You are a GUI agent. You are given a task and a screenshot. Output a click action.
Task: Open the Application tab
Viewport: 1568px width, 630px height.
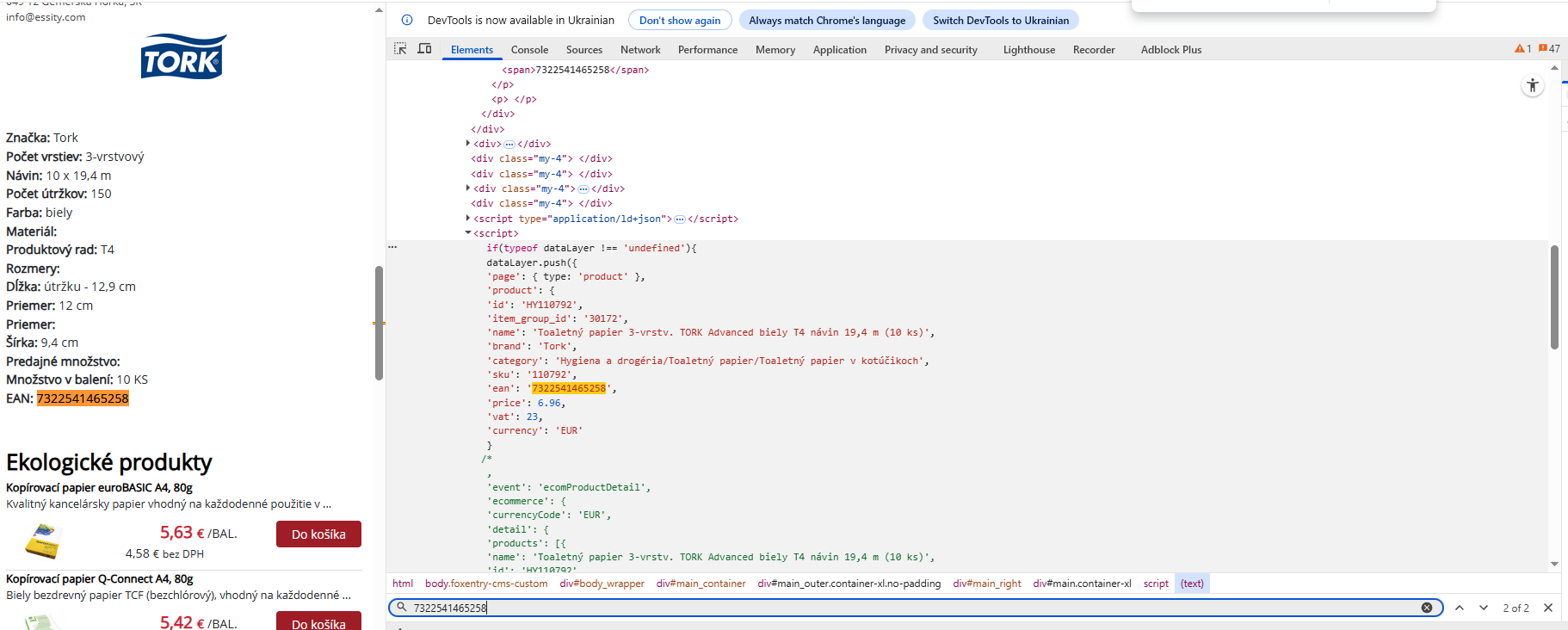pos(840,50)
